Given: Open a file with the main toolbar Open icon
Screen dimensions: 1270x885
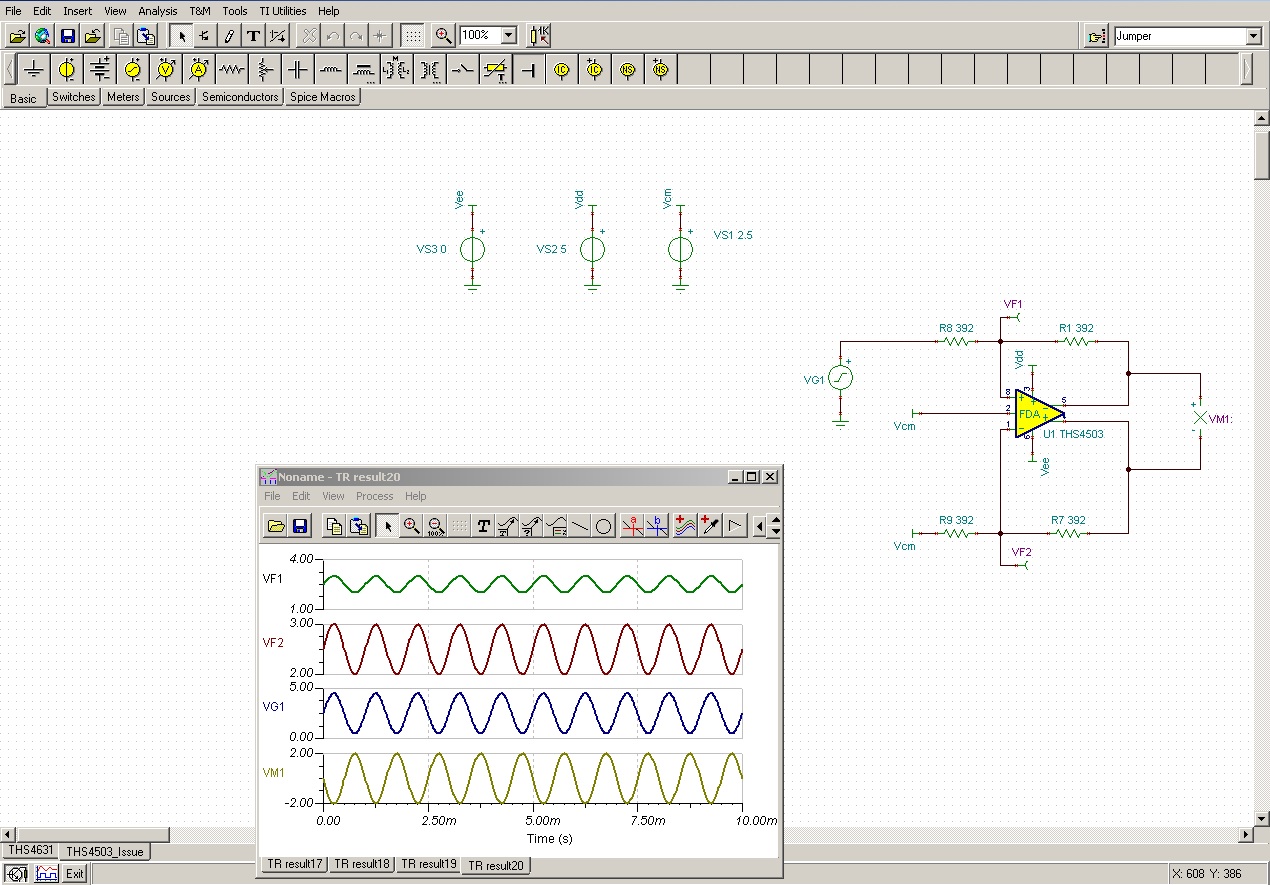Looking at the screenshot, I should pyautogui.click(x=17, y=36).
